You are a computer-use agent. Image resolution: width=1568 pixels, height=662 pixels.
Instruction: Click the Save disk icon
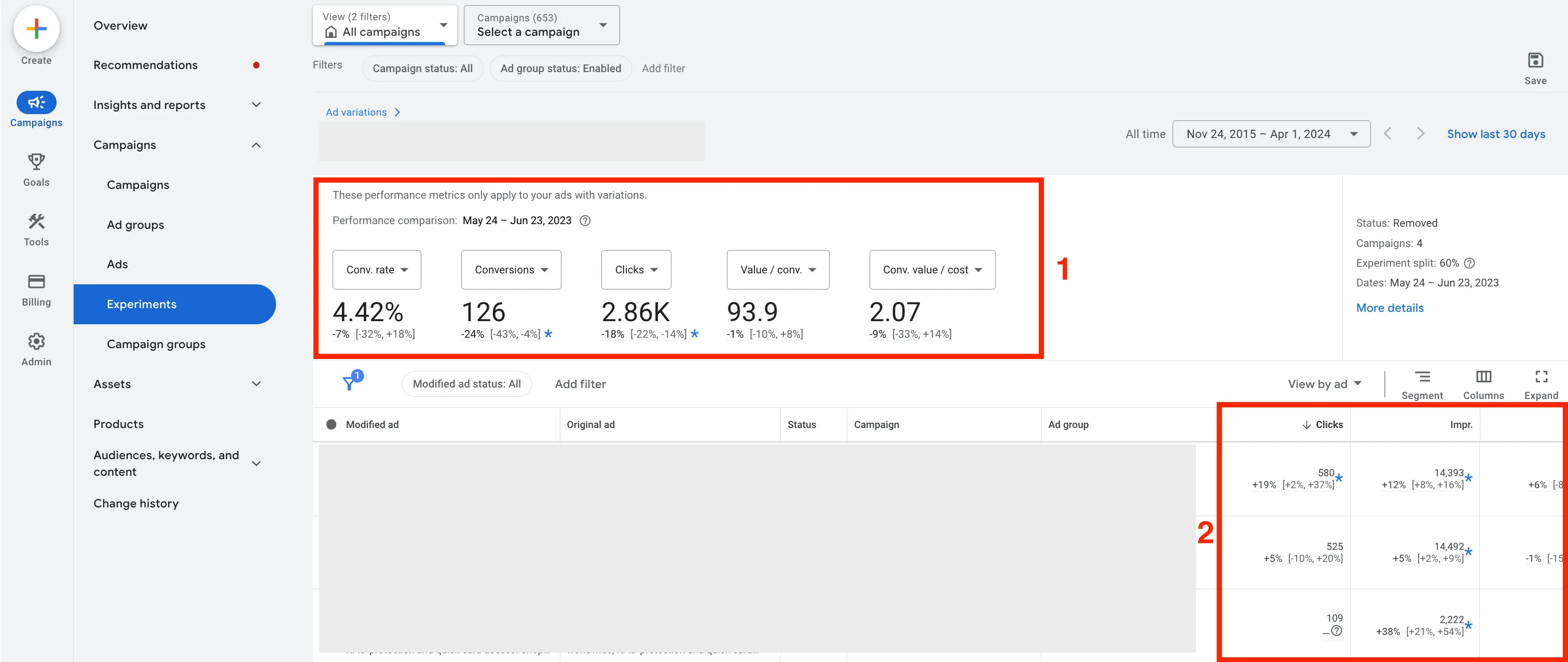pos(1535,60)
